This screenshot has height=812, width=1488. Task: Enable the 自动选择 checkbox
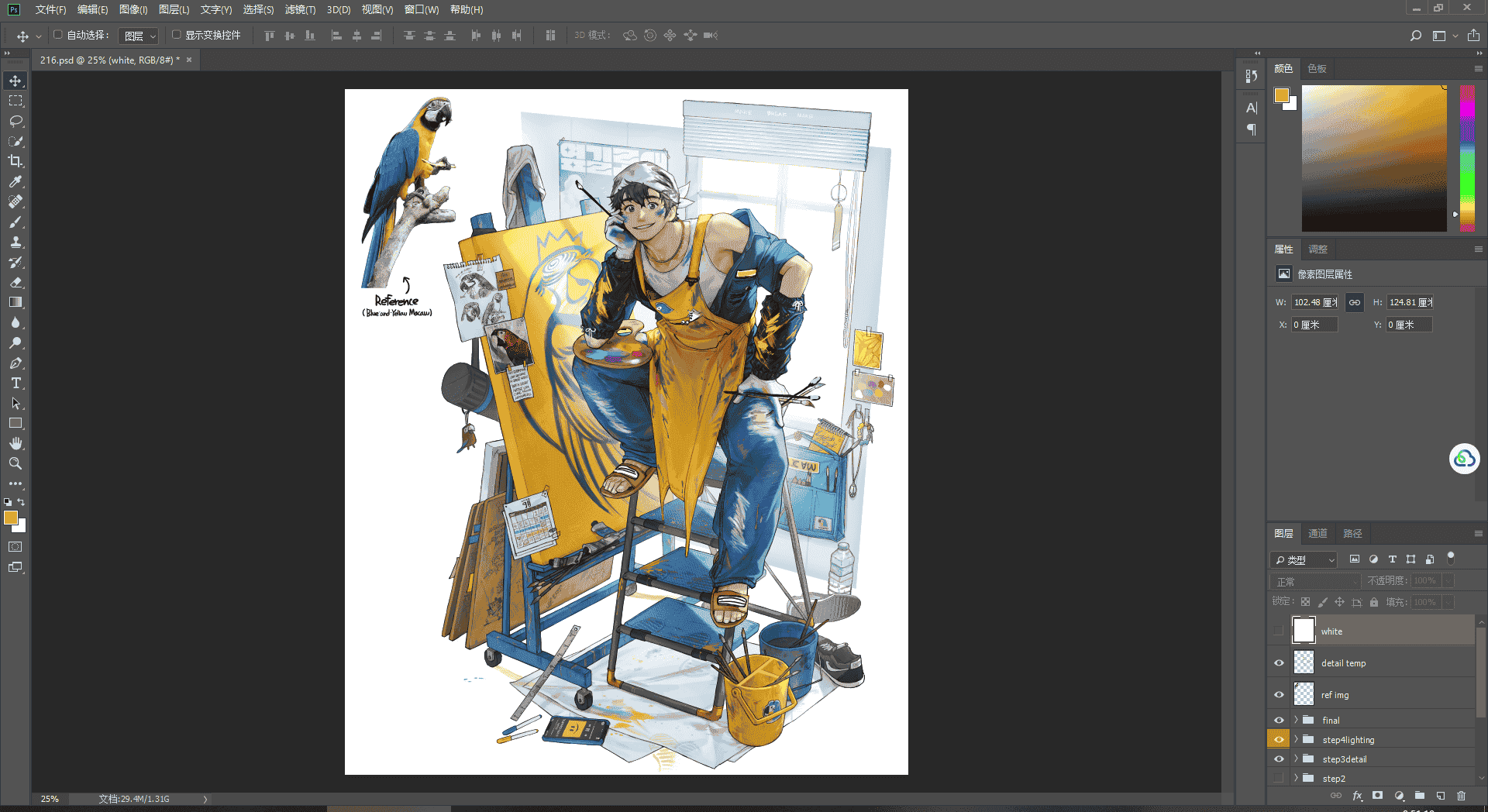tap(57, 35)
